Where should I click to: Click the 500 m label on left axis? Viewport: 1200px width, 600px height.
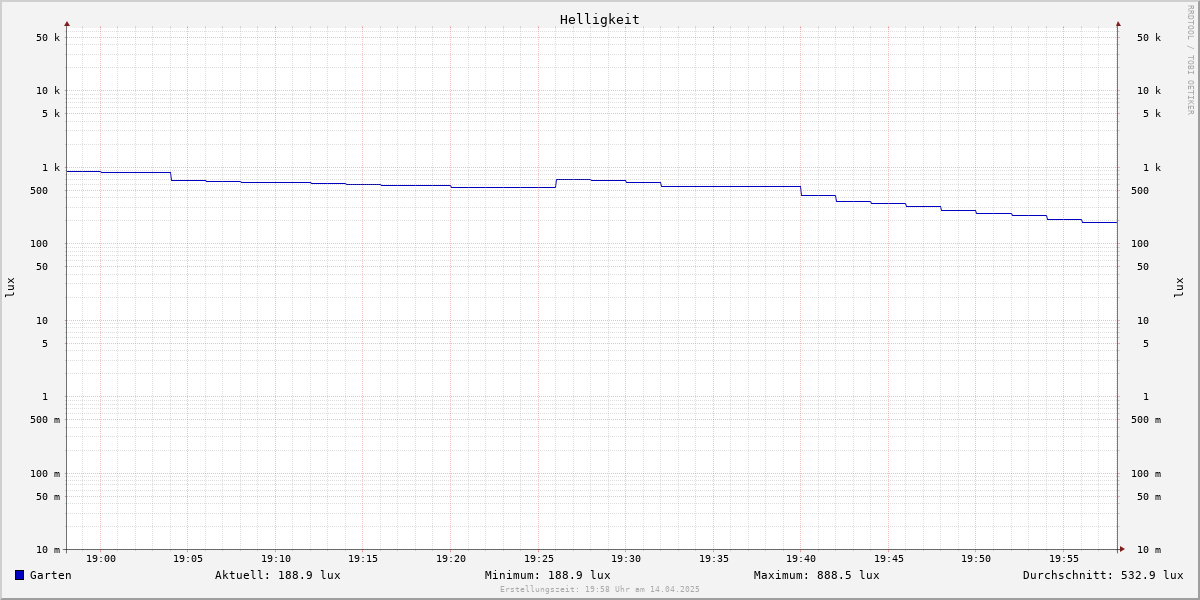[45, 420]
